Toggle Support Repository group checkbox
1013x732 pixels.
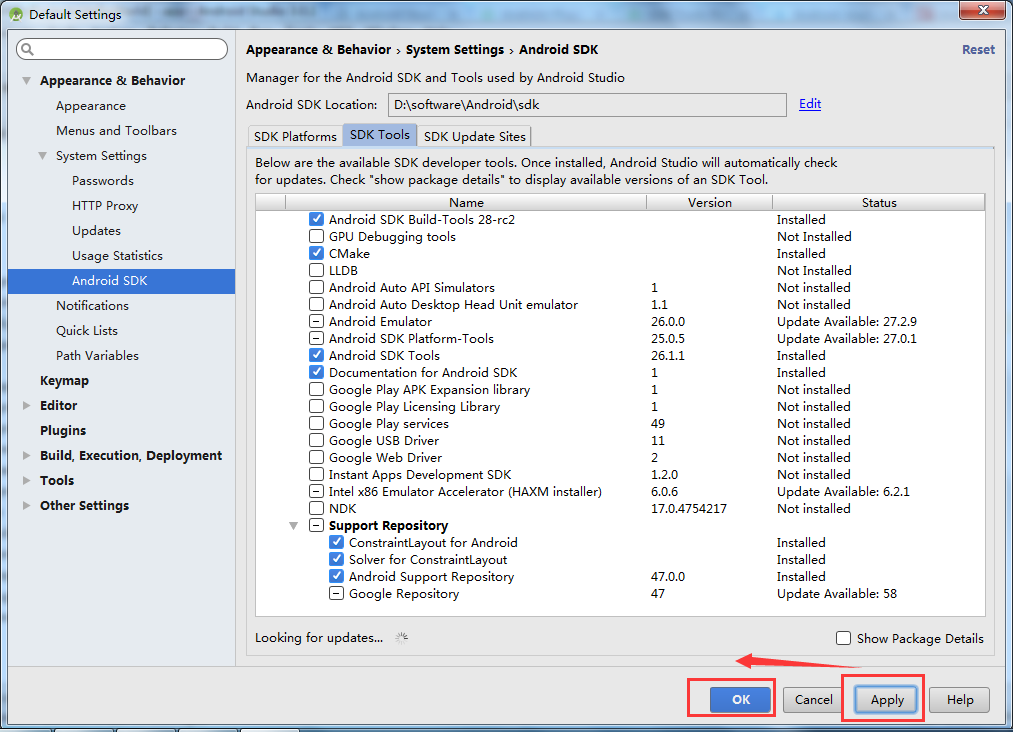[317, 525]
